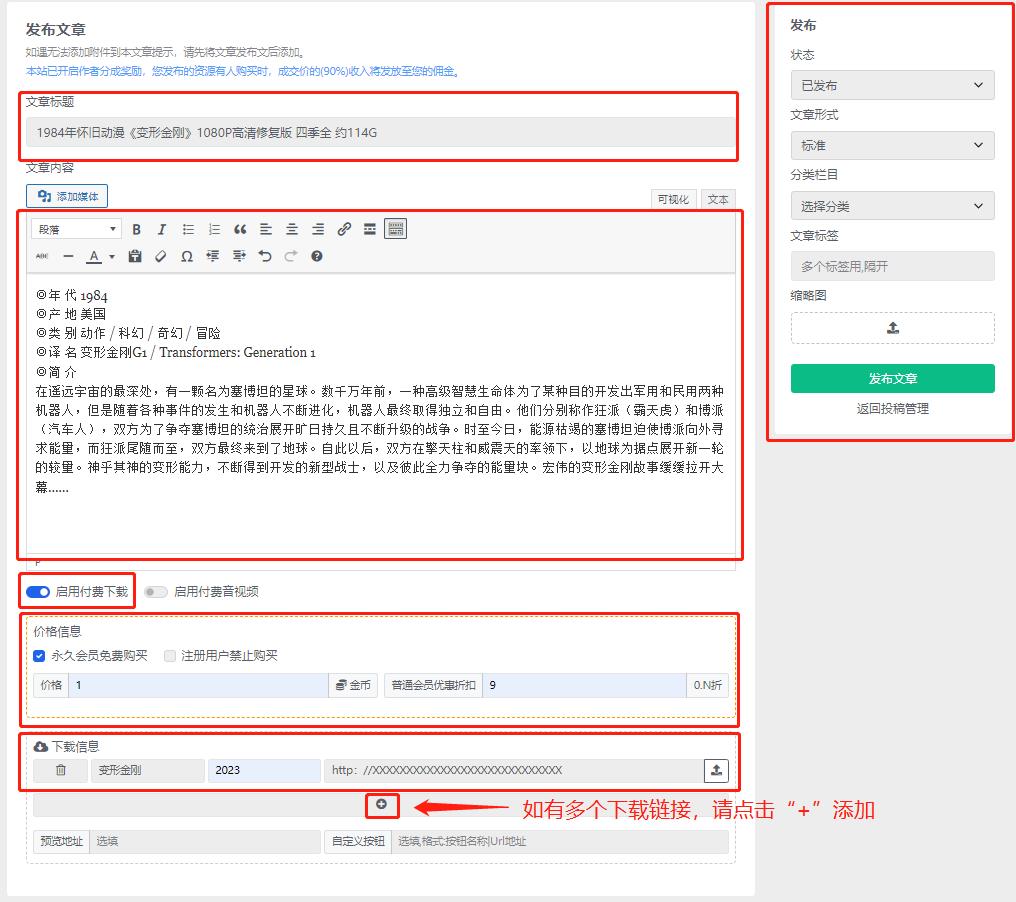This screenshot has height=902, width=1016.
Task: Apply blockquote formatting
Action: coord(240,229)
